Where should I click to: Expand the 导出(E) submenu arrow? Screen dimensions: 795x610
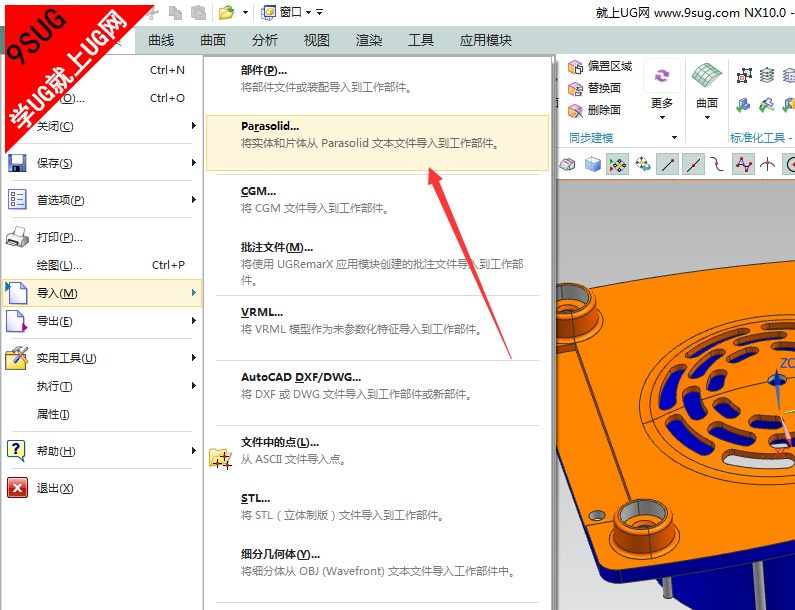coord(194,320)
